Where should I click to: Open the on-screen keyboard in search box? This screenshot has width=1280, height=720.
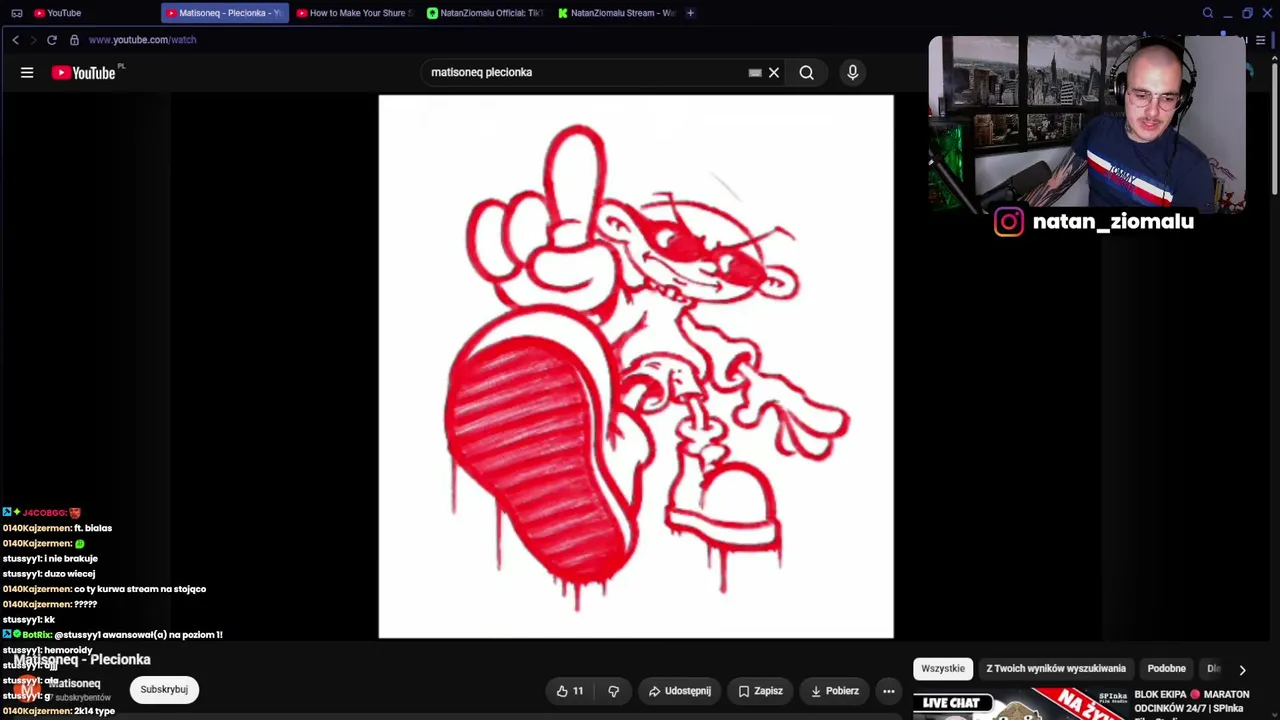[x=755, y=72]
